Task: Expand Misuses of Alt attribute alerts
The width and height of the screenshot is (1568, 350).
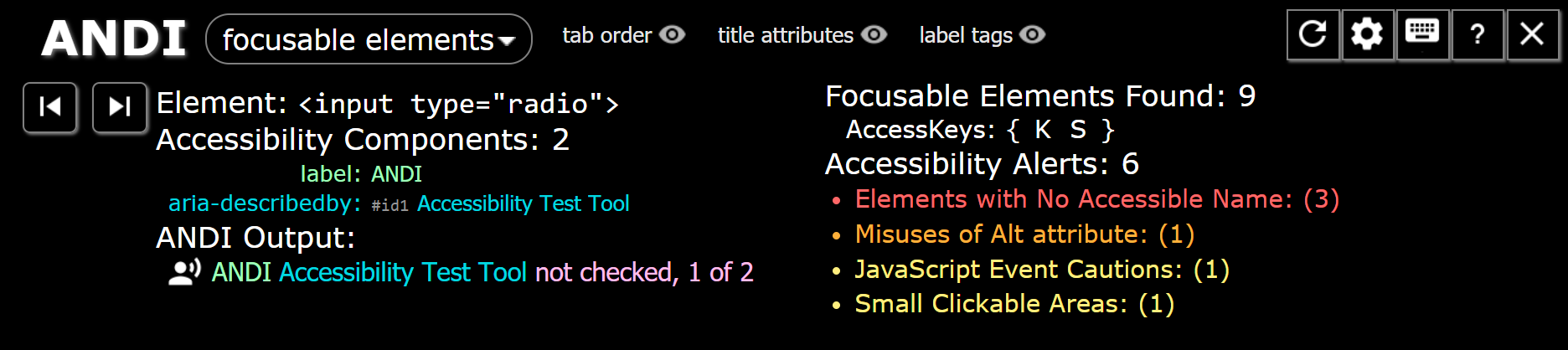Action: click(x=1024, y=234)
